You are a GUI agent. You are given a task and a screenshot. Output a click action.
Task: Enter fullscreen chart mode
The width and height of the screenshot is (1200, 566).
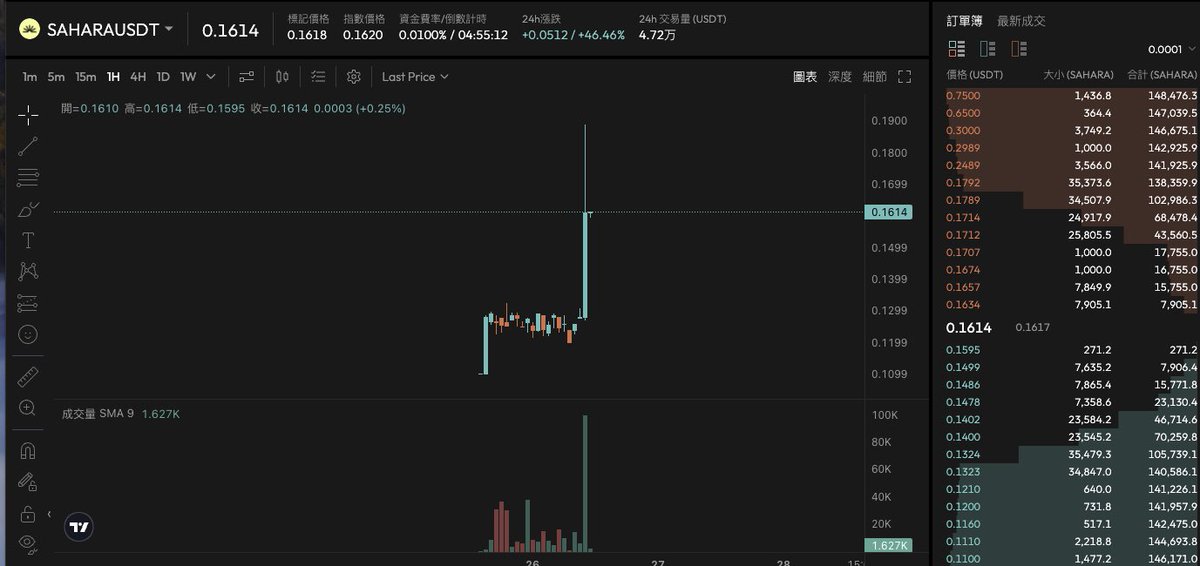pos(905,76)
